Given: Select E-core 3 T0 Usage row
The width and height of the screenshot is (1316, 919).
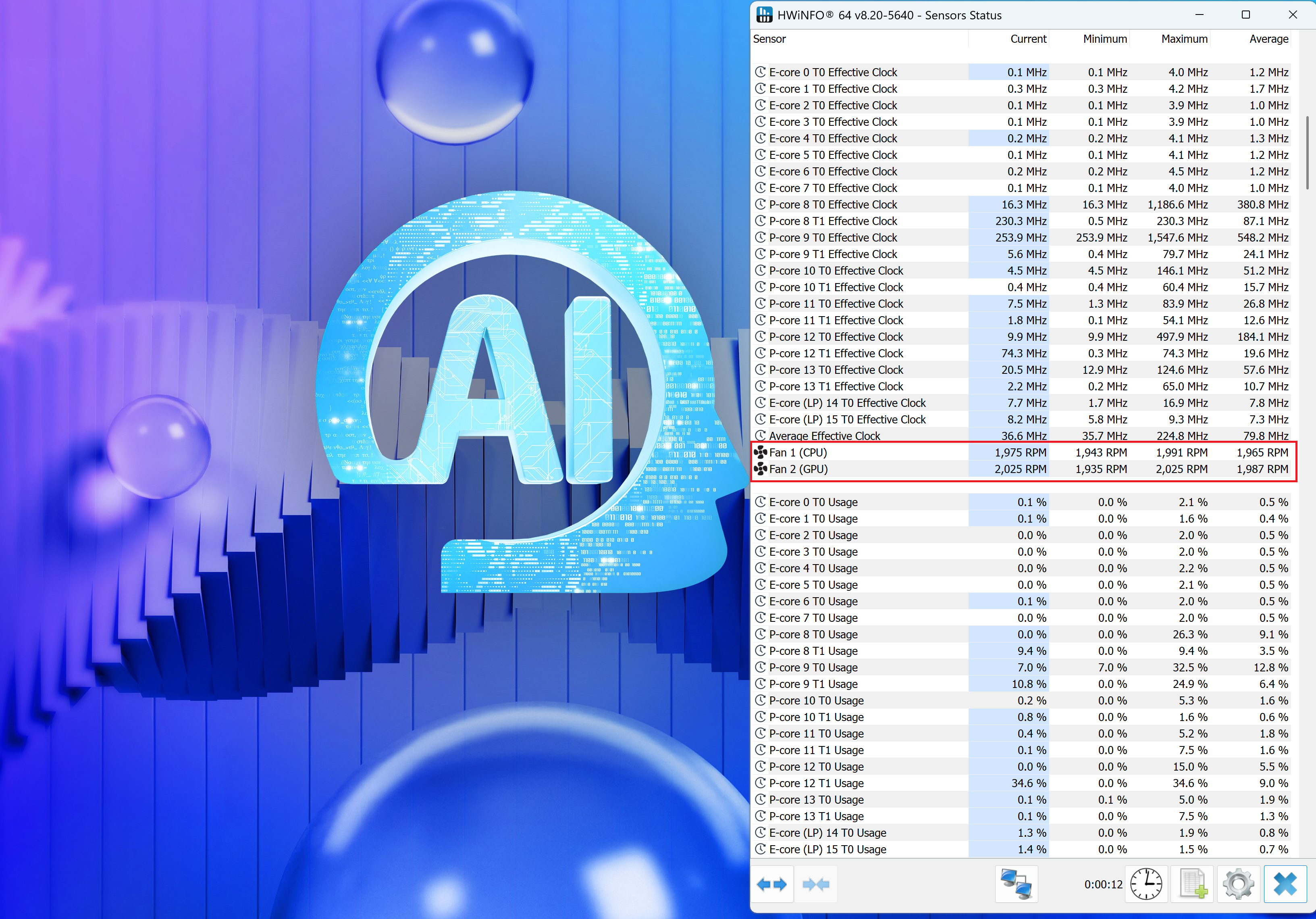Looking at the screenshot, I should tap(1021, 552).
